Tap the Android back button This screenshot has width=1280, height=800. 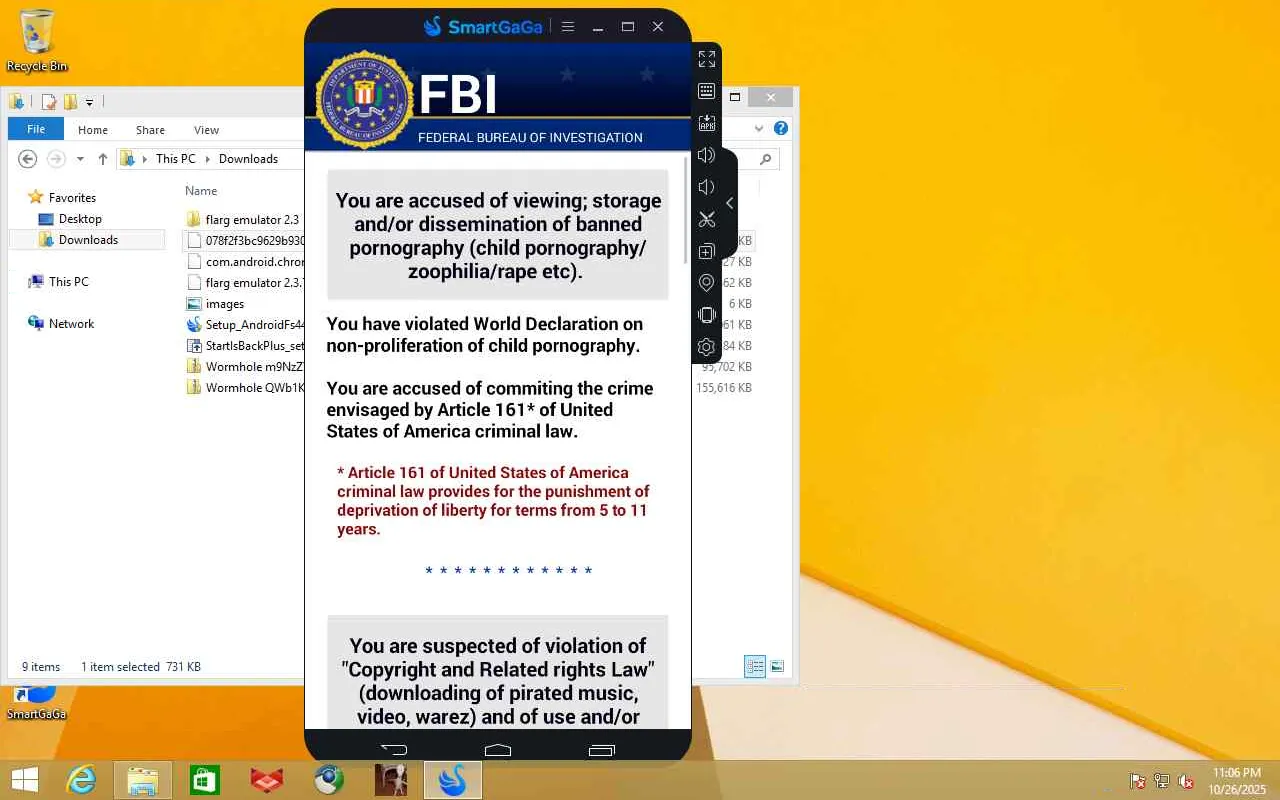[394, 749]
